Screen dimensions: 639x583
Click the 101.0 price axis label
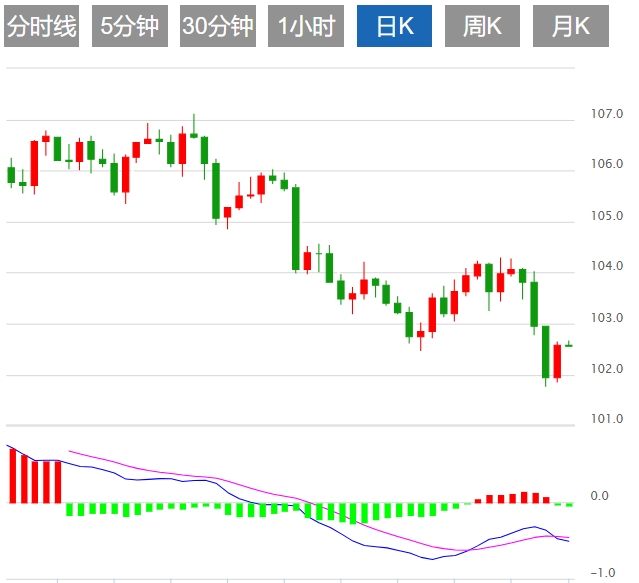(x=607, y=419)
